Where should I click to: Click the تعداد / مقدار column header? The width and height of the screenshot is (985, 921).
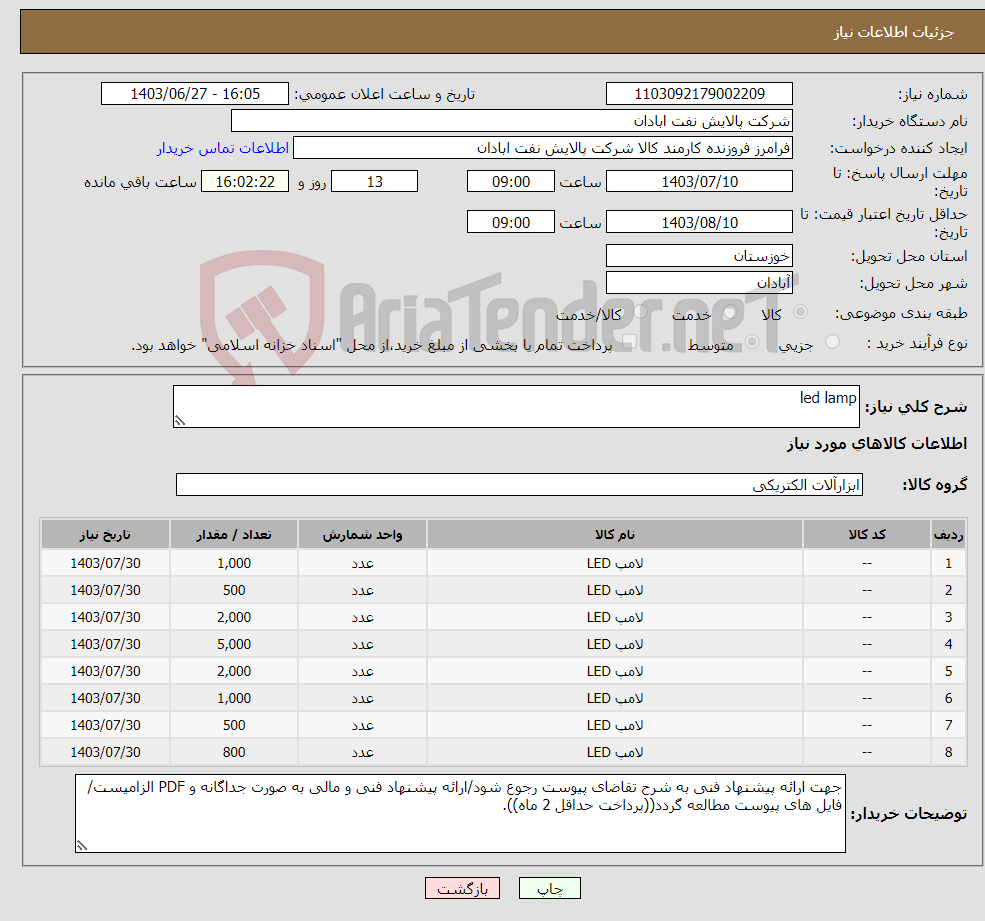[234, 535]
